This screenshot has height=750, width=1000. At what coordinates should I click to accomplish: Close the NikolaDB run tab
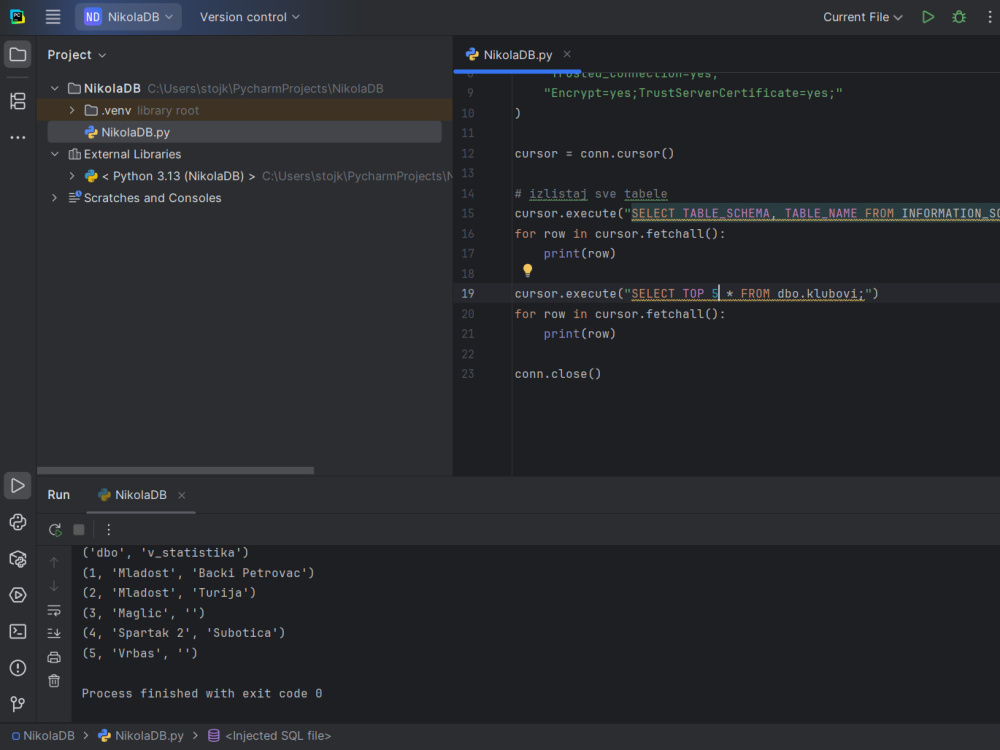tap(182, 495)
